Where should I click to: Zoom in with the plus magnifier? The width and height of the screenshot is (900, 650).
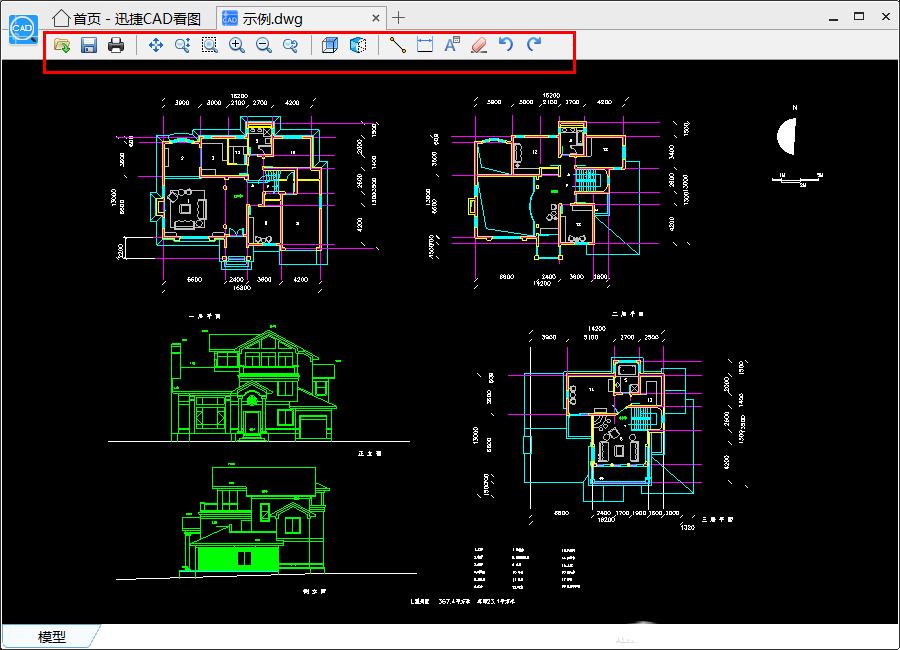[236, 45]
